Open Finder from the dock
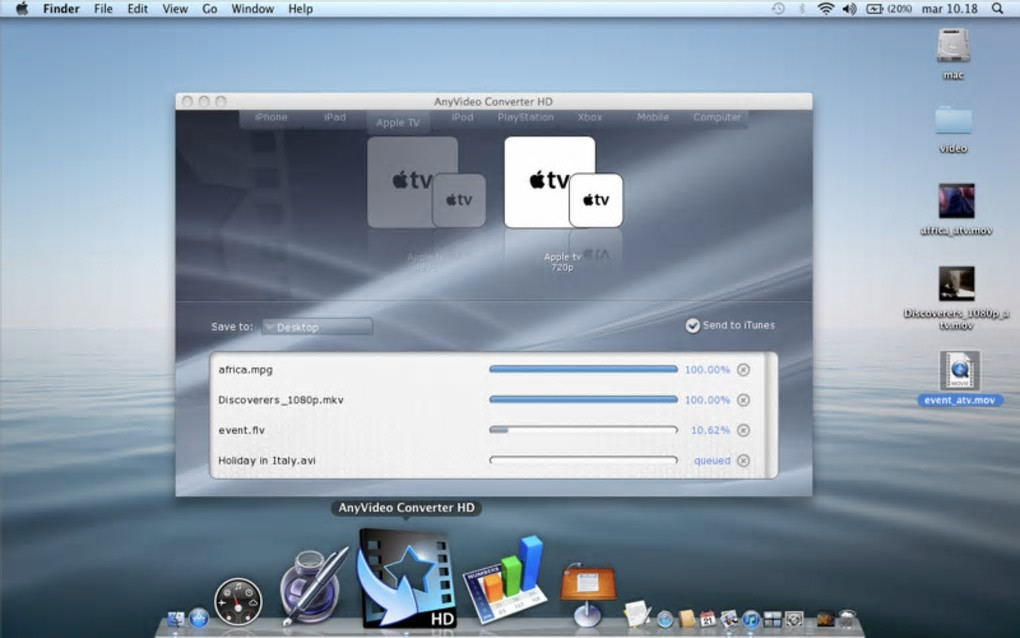 click(x=175, y=618)
